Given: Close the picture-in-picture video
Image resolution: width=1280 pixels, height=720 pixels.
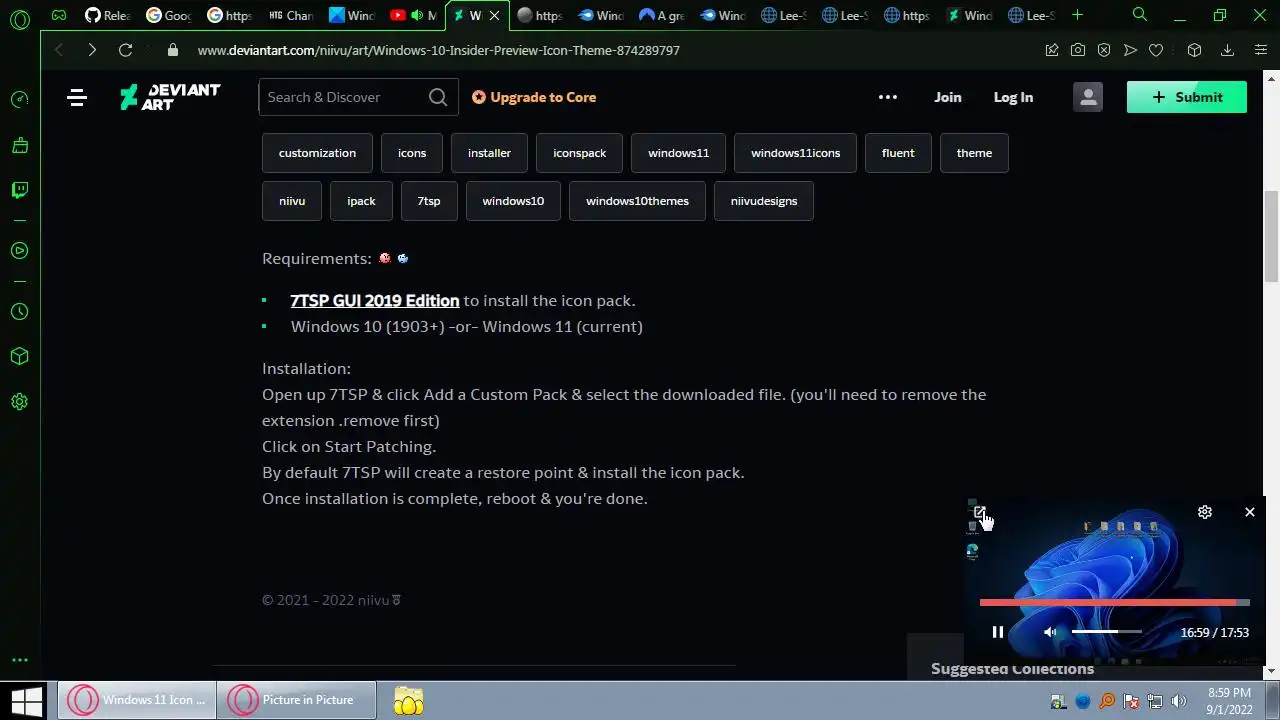Looking at the screenshot, I should click(1249, 512).
